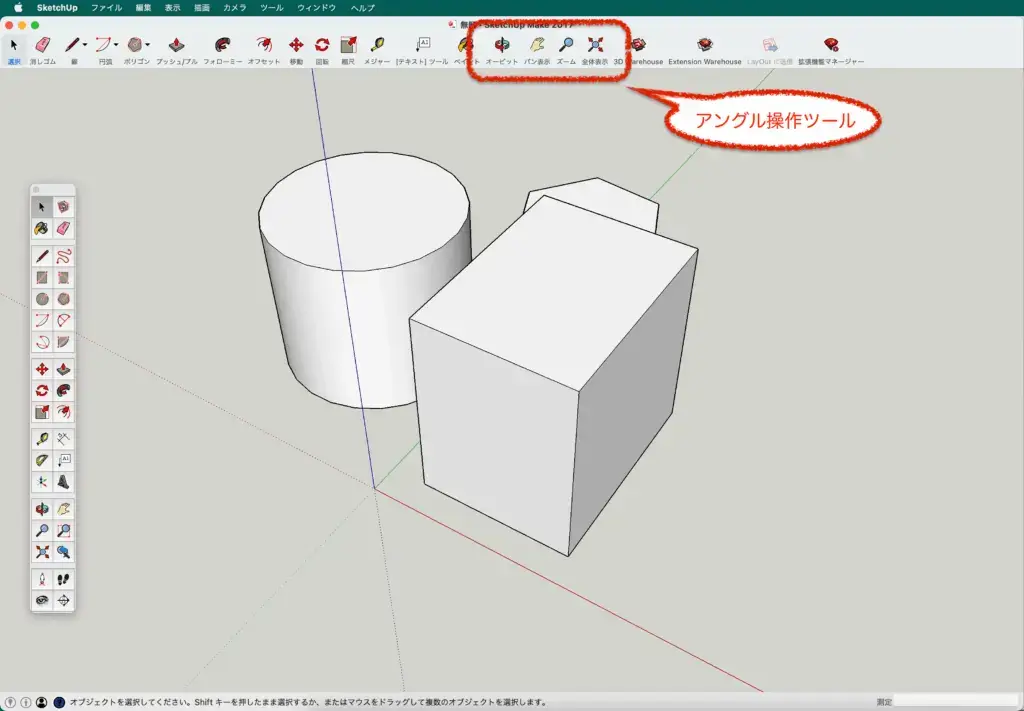Viewport: 1024px width, 711px height.
Task: Expand the 円弧 tool dropdown arrow
Action: coord(116,45)
